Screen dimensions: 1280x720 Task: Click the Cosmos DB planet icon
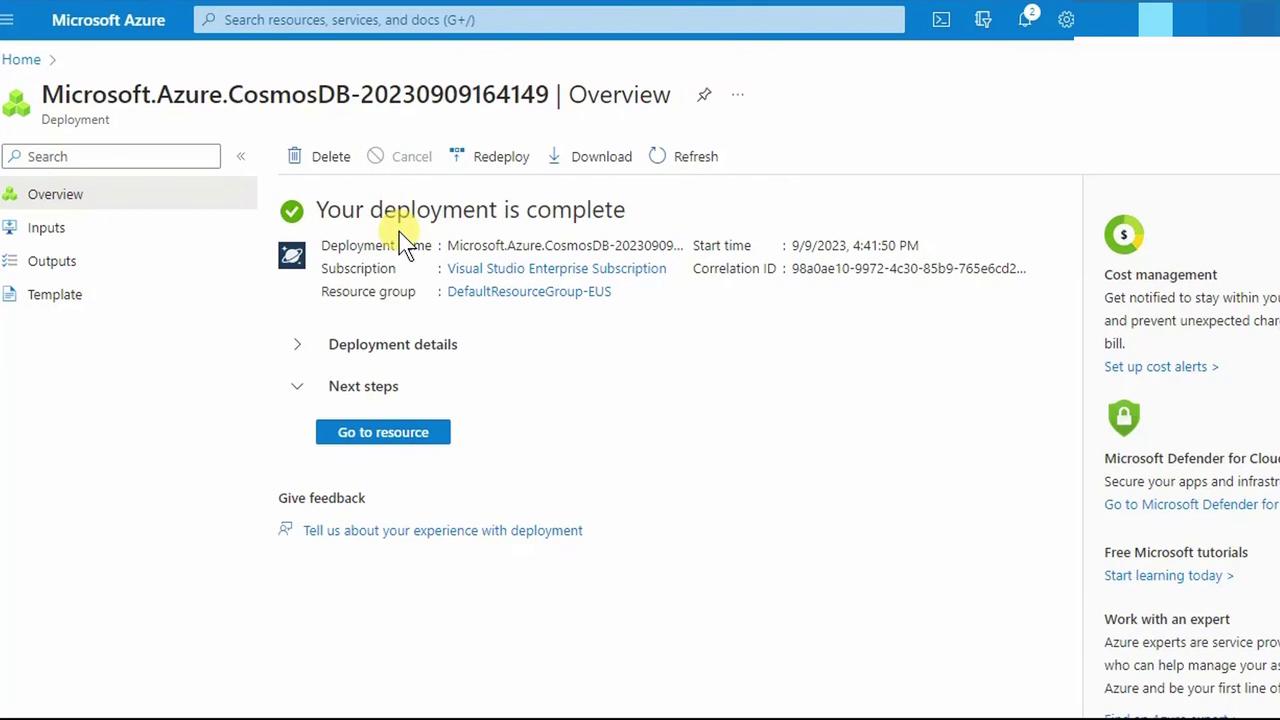[x=292, y=256]
